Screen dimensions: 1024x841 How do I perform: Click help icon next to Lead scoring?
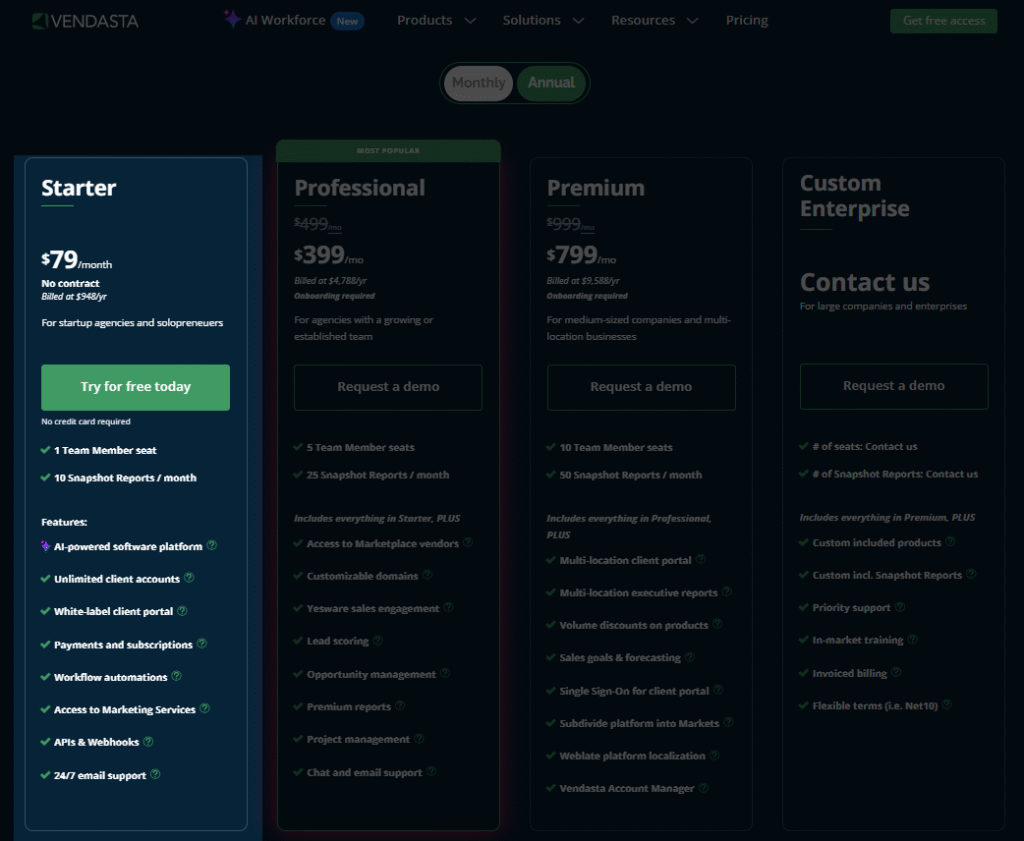click(x=378, y=640)
